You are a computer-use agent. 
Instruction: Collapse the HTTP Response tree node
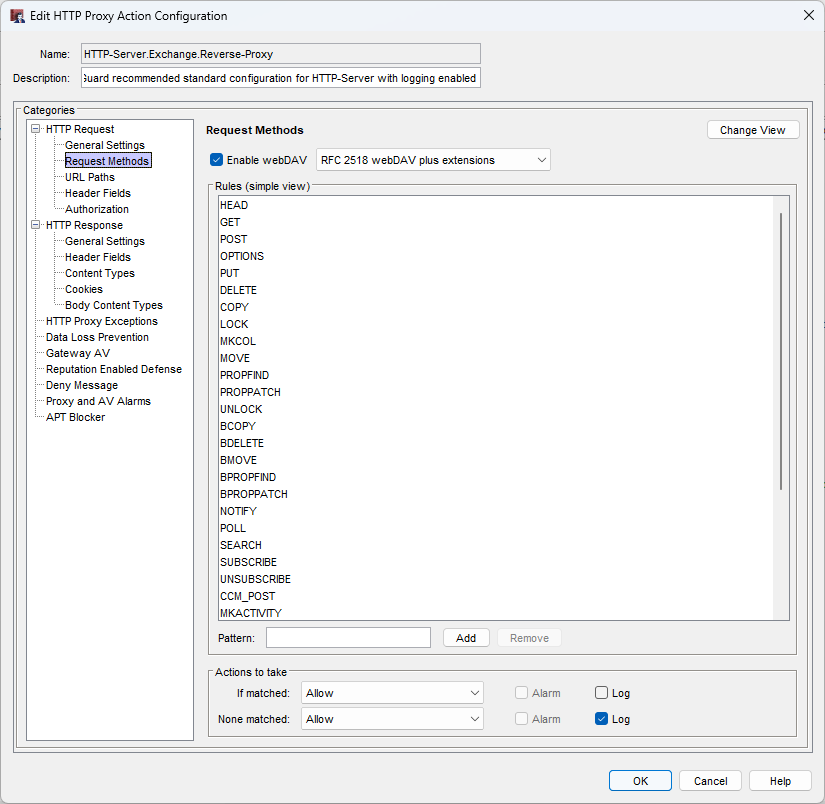coord(36,225)
